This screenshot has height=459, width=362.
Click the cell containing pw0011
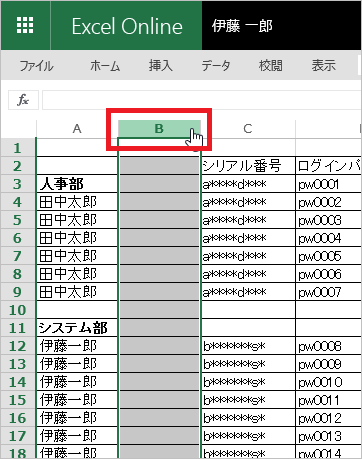click(329, 400)
